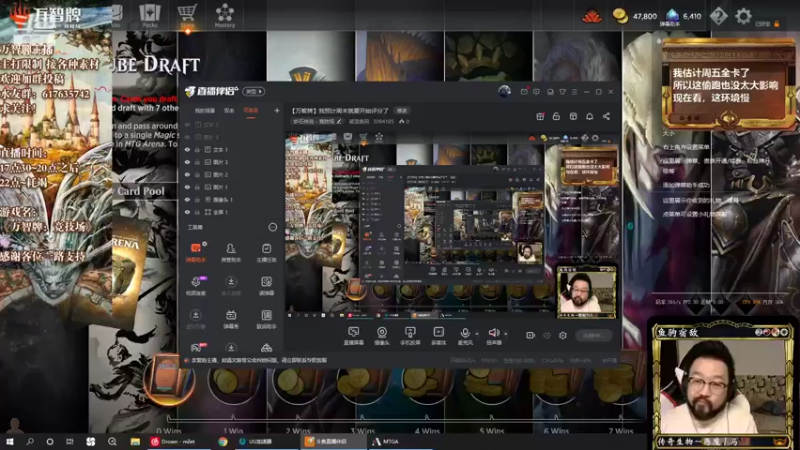The image size is (800, 450).
Task: Open the Store tab in MTG Arena
Action: [x=187, y=16]
